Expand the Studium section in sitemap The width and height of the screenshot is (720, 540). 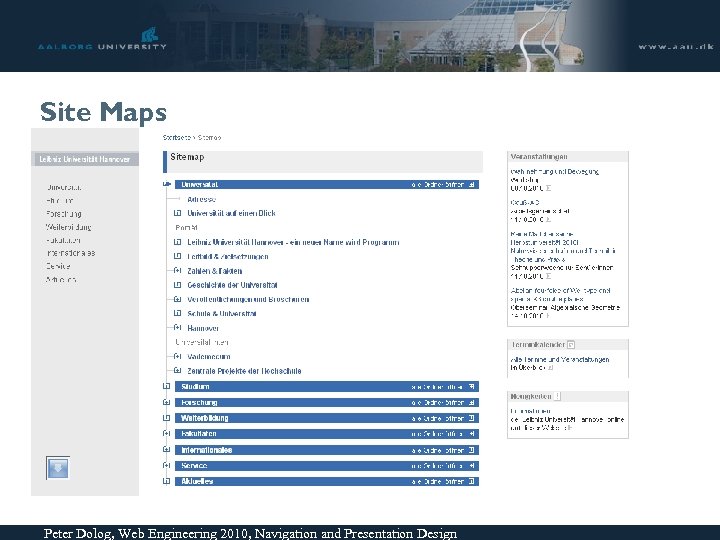167,387
